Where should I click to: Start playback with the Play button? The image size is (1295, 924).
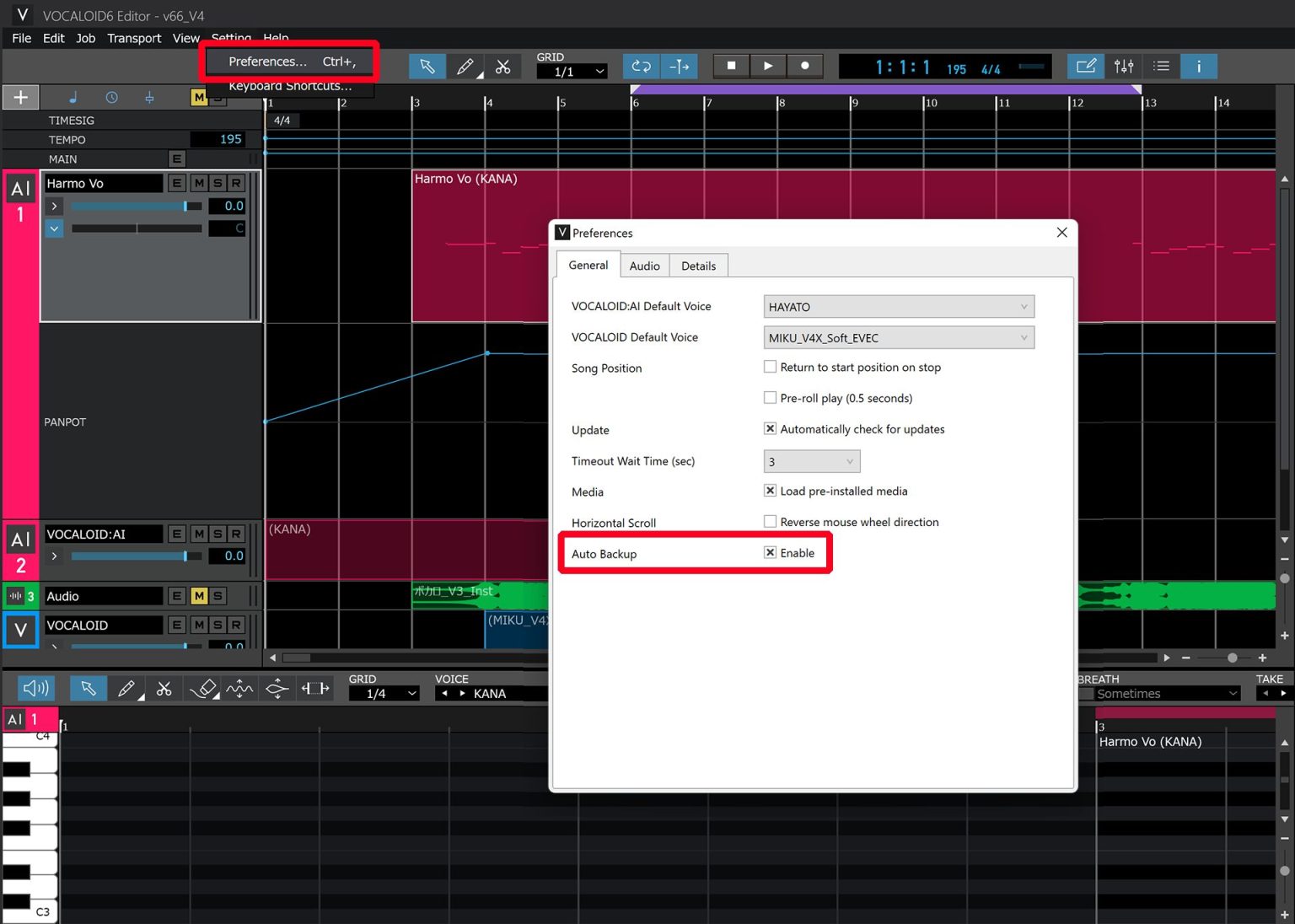768,66
